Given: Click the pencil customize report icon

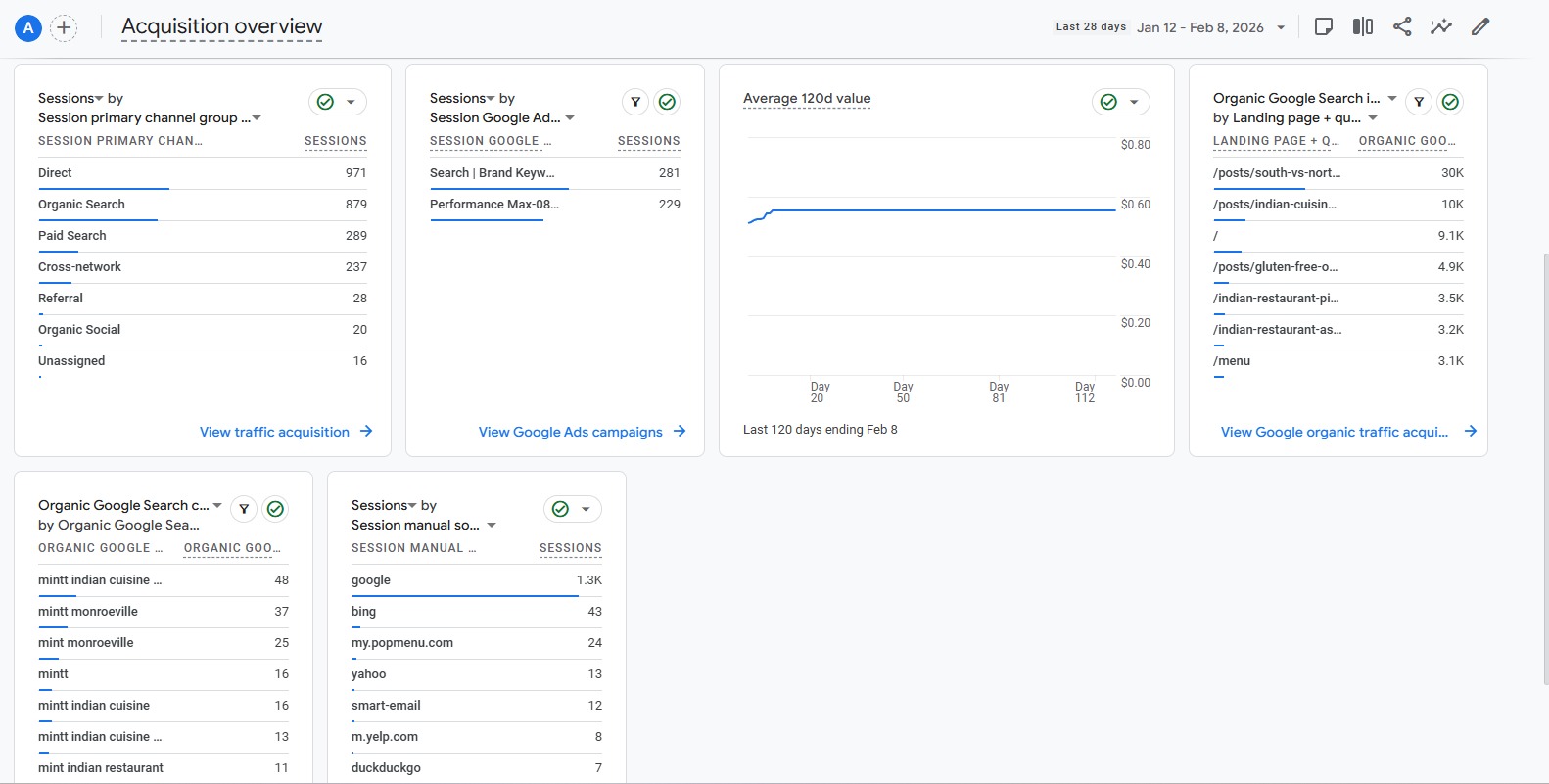Looking at the screenshot, I should 1479,27.
